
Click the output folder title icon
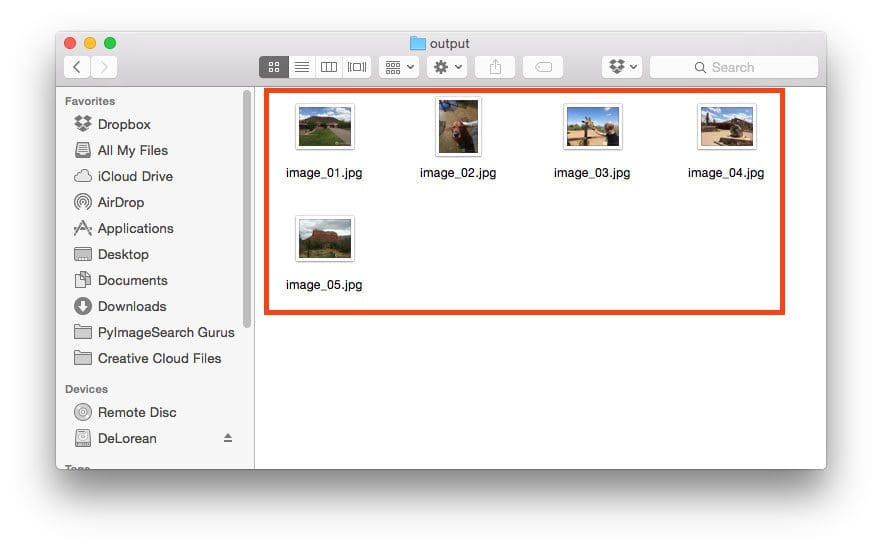pos(417,43)
